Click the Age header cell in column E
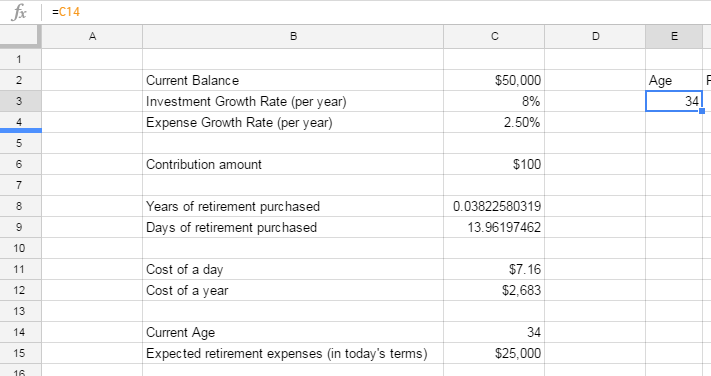This screenshot has width=711, height=376. pyautogui.click(x=674, y=80)
